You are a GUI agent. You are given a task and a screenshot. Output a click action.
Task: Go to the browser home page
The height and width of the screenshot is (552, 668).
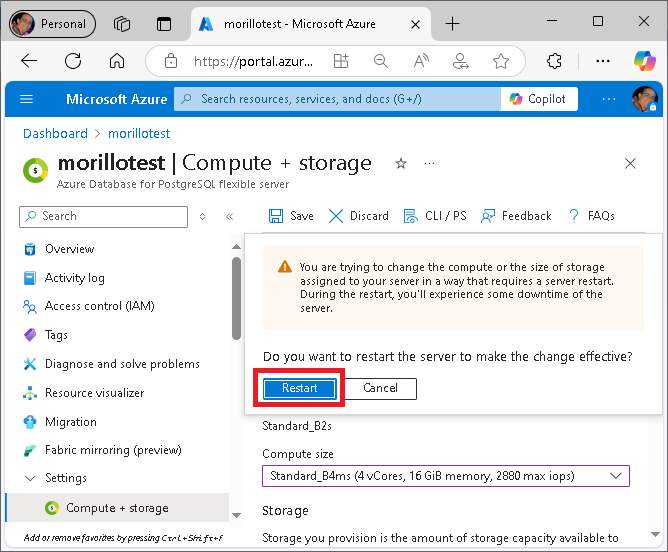tap(117, 61)
